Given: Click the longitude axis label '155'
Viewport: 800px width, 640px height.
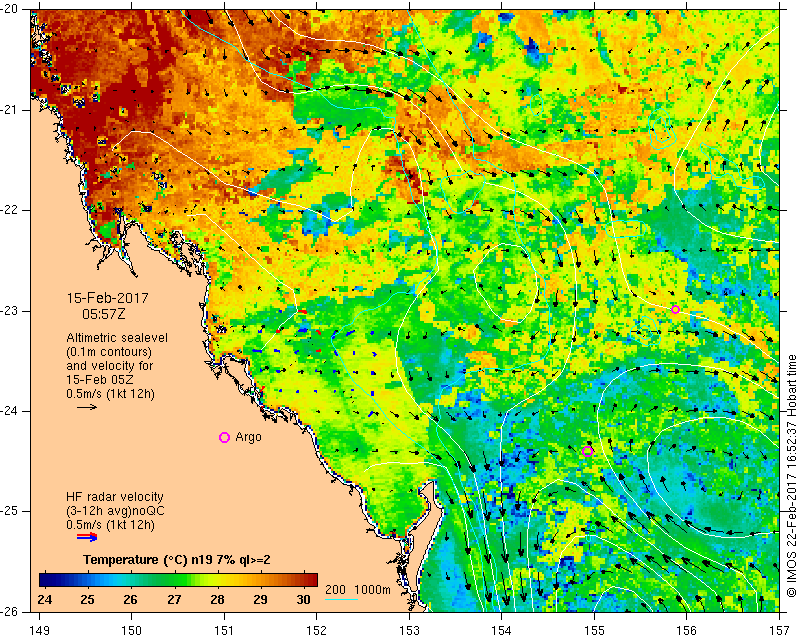Looking at the screenshot, I should pyautogui.click(x=594, y=630).
